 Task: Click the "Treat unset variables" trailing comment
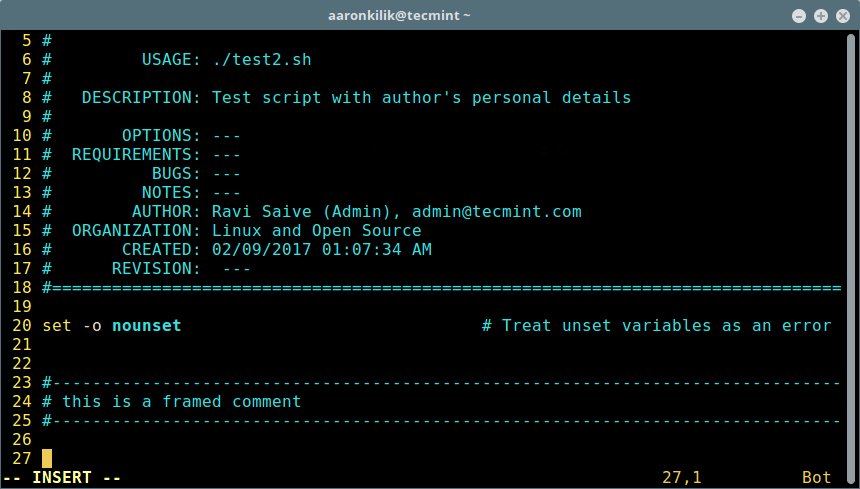point(656,326)
